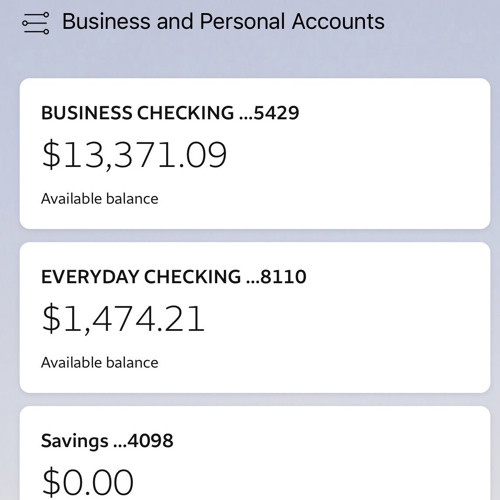Tap the account number 4098 text
Image resolution: width=500 pixels, height=500 pixels.
[150, 441]
